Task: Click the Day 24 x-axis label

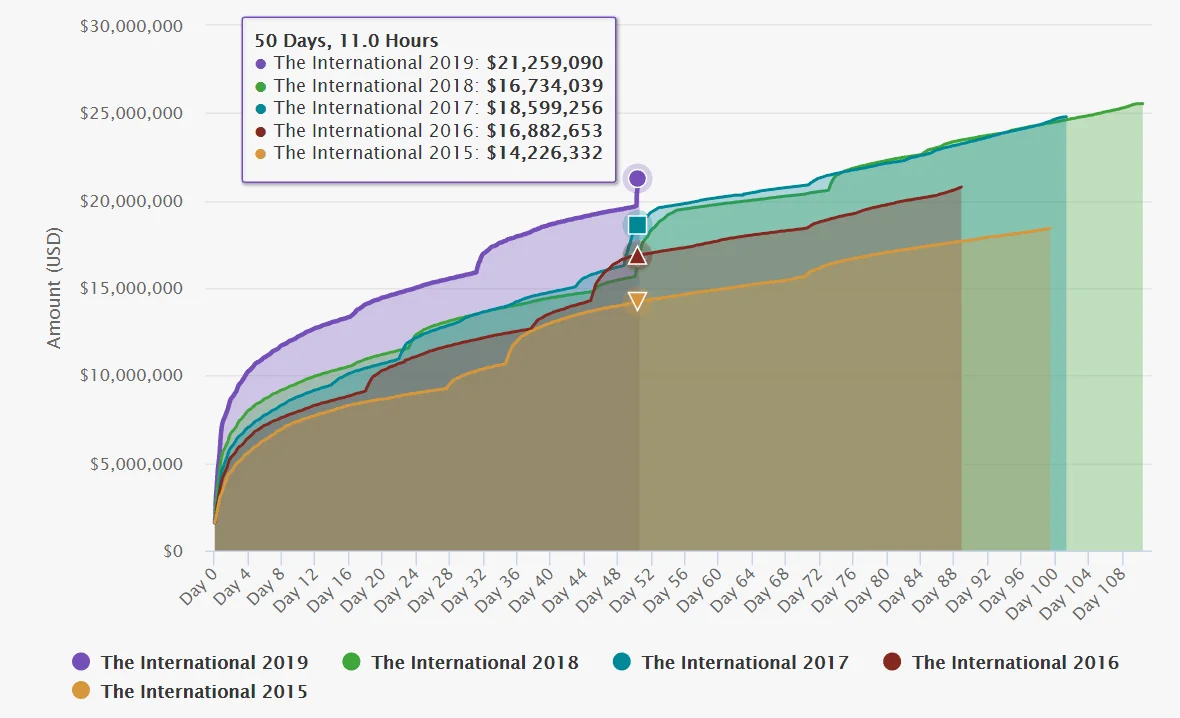Action: (396, 589)
